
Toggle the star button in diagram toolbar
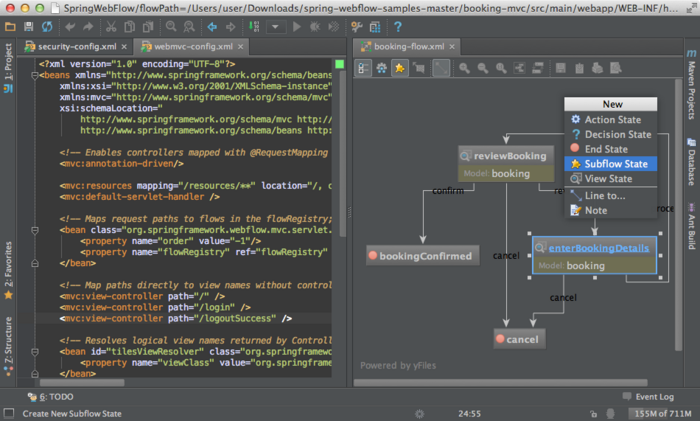click(x=399, y=68)
